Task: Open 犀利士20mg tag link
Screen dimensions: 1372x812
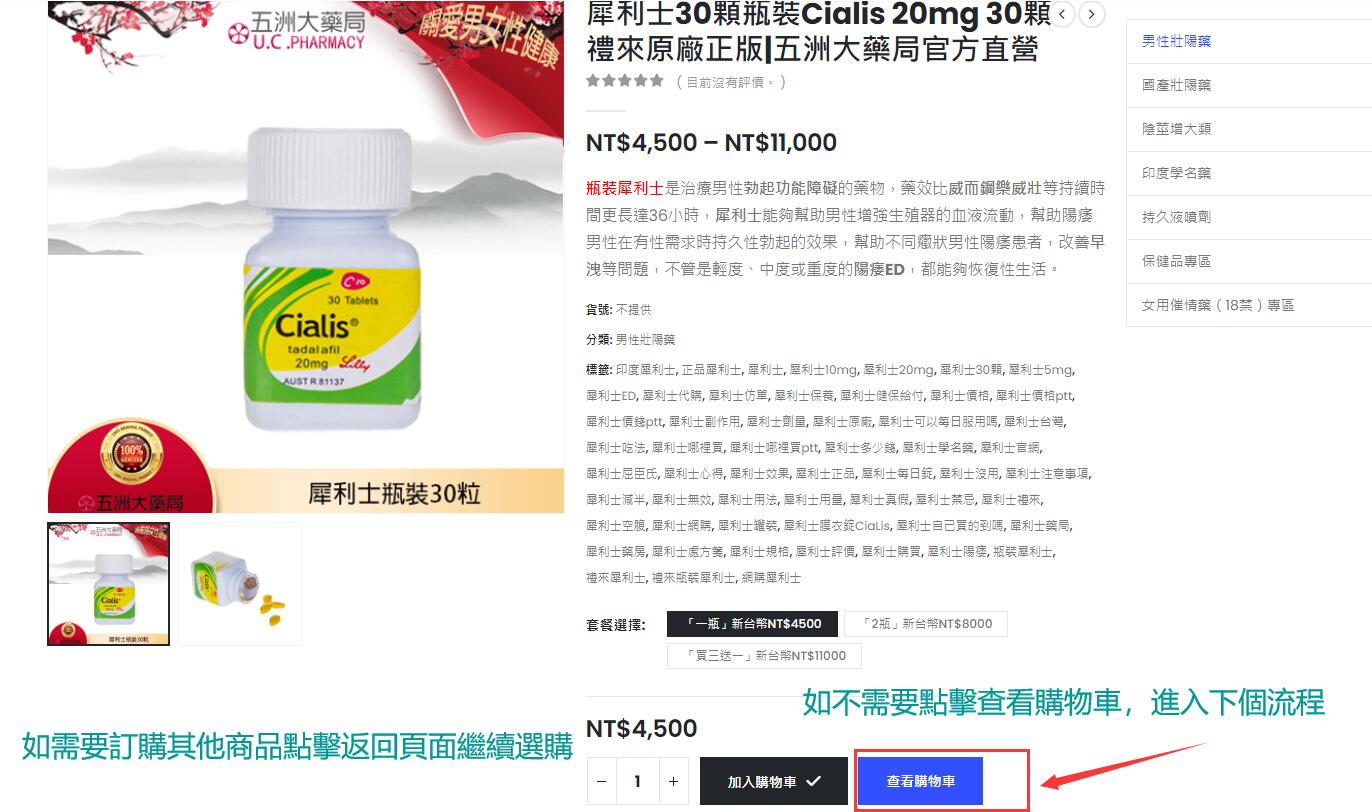Action: 898,370
